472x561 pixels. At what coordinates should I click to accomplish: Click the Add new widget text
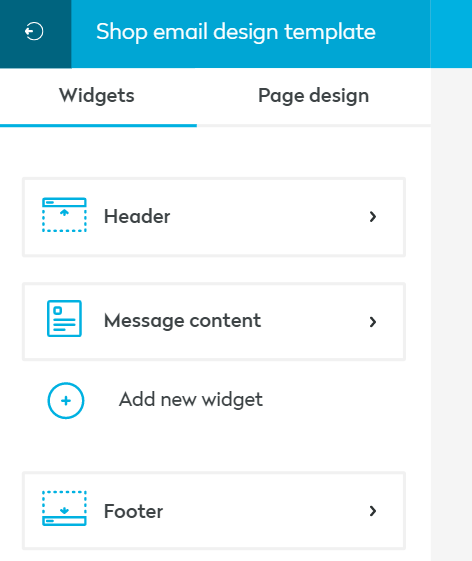191,400
